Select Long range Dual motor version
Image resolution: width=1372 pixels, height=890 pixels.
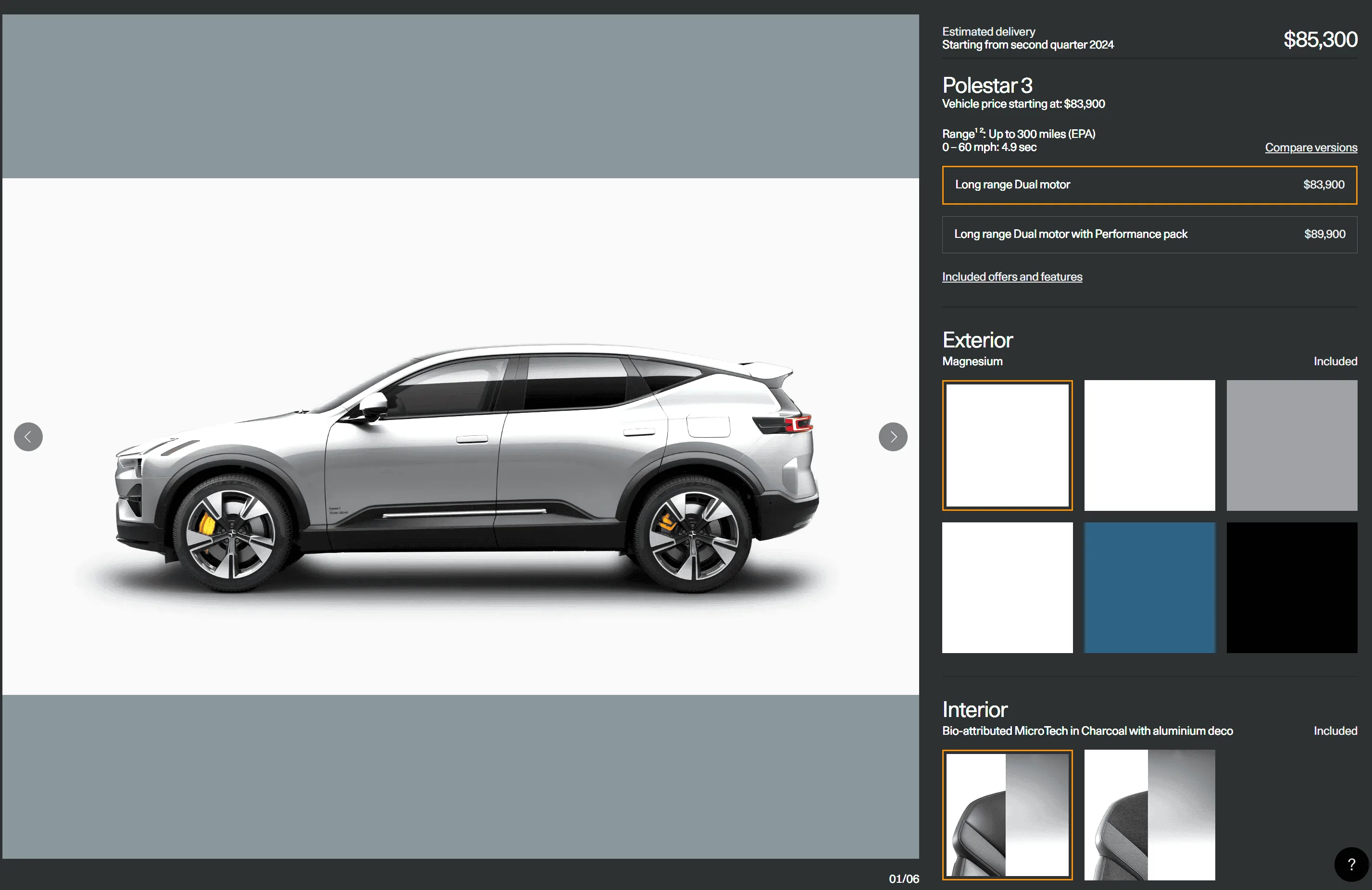(1149, 185)
